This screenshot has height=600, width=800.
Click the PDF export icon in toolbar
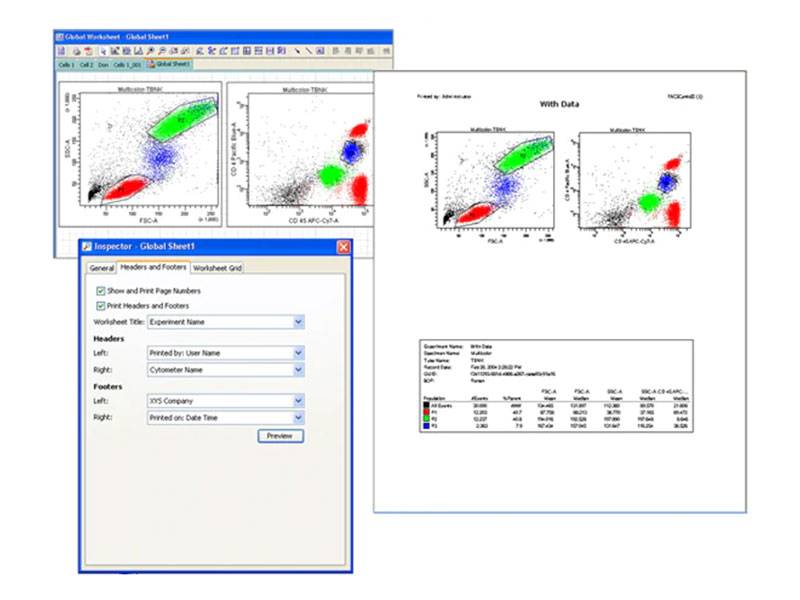click(x=88, y=51)
